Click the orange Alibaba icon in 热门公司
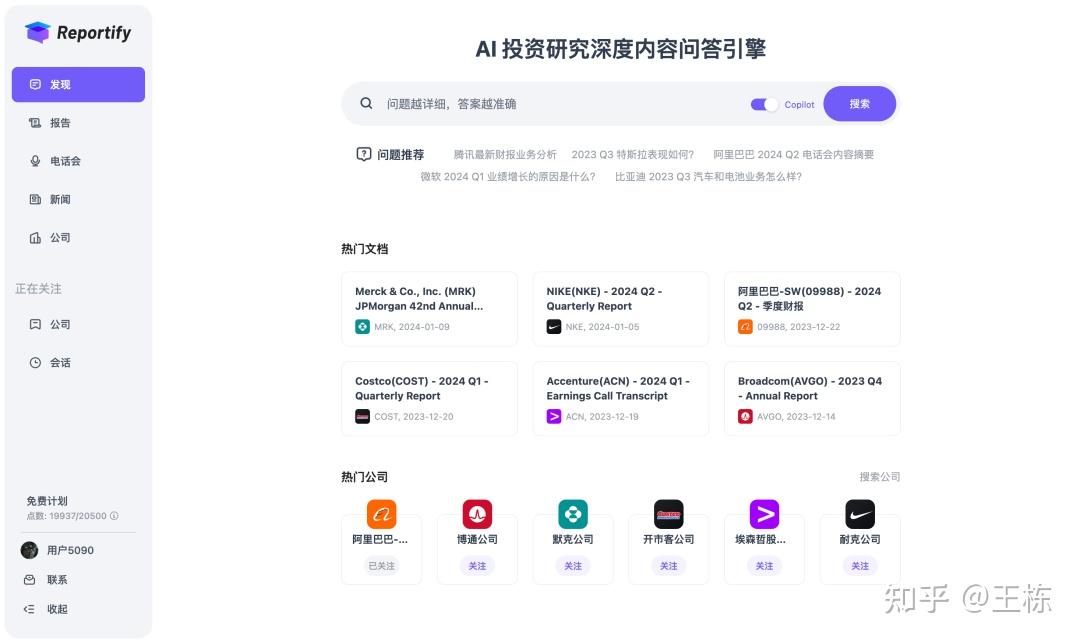This screenshot has width=1080, height=643. (x=381, y=514)
